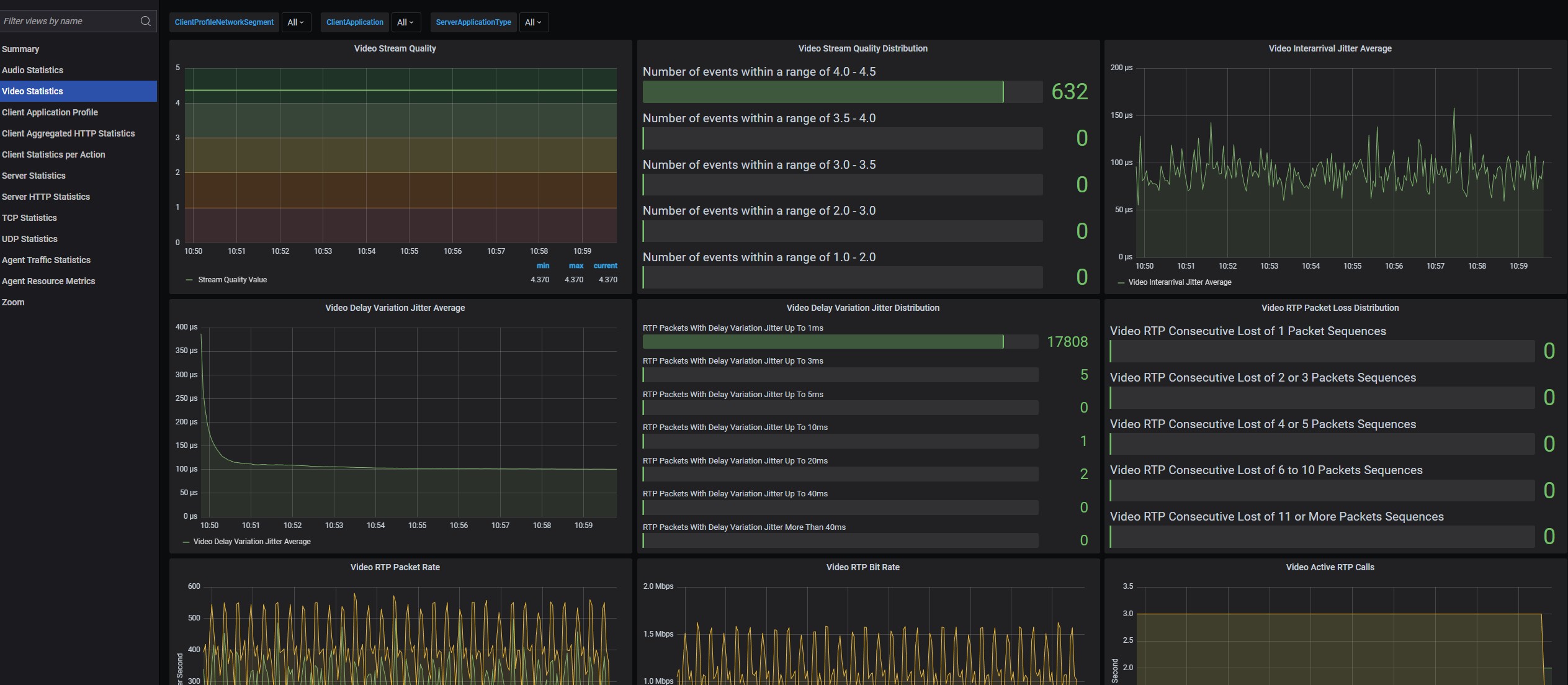Viewport: 1568px width, 685px height.
Task: Toggle Video Delay Variation Jitter Average legend
Action: (251, 542)
